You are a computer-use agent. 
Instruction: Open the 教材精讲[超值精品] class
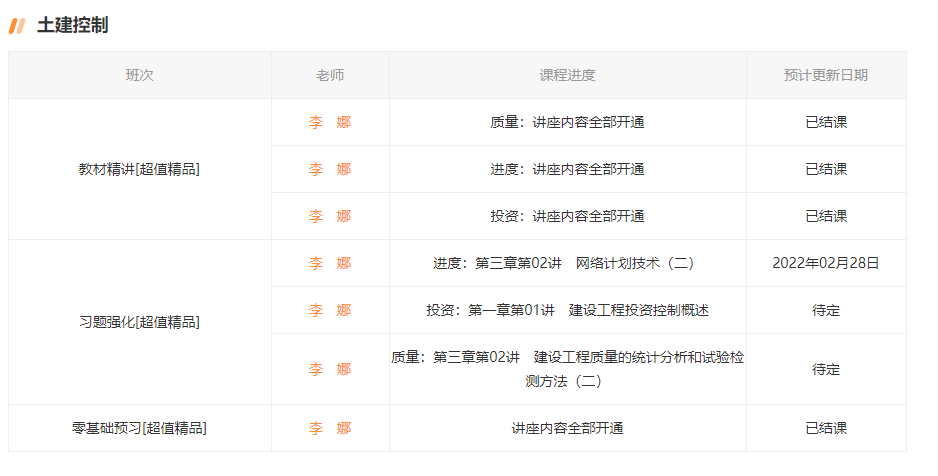[x=139, y=169]
